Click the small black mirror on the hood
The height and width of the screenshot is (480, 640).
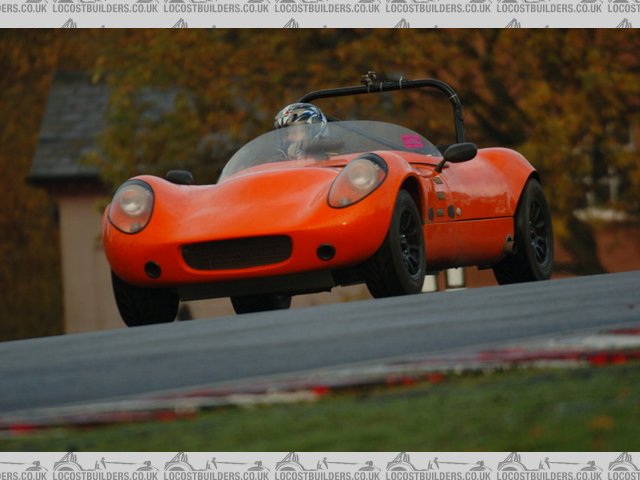point(180,177)
